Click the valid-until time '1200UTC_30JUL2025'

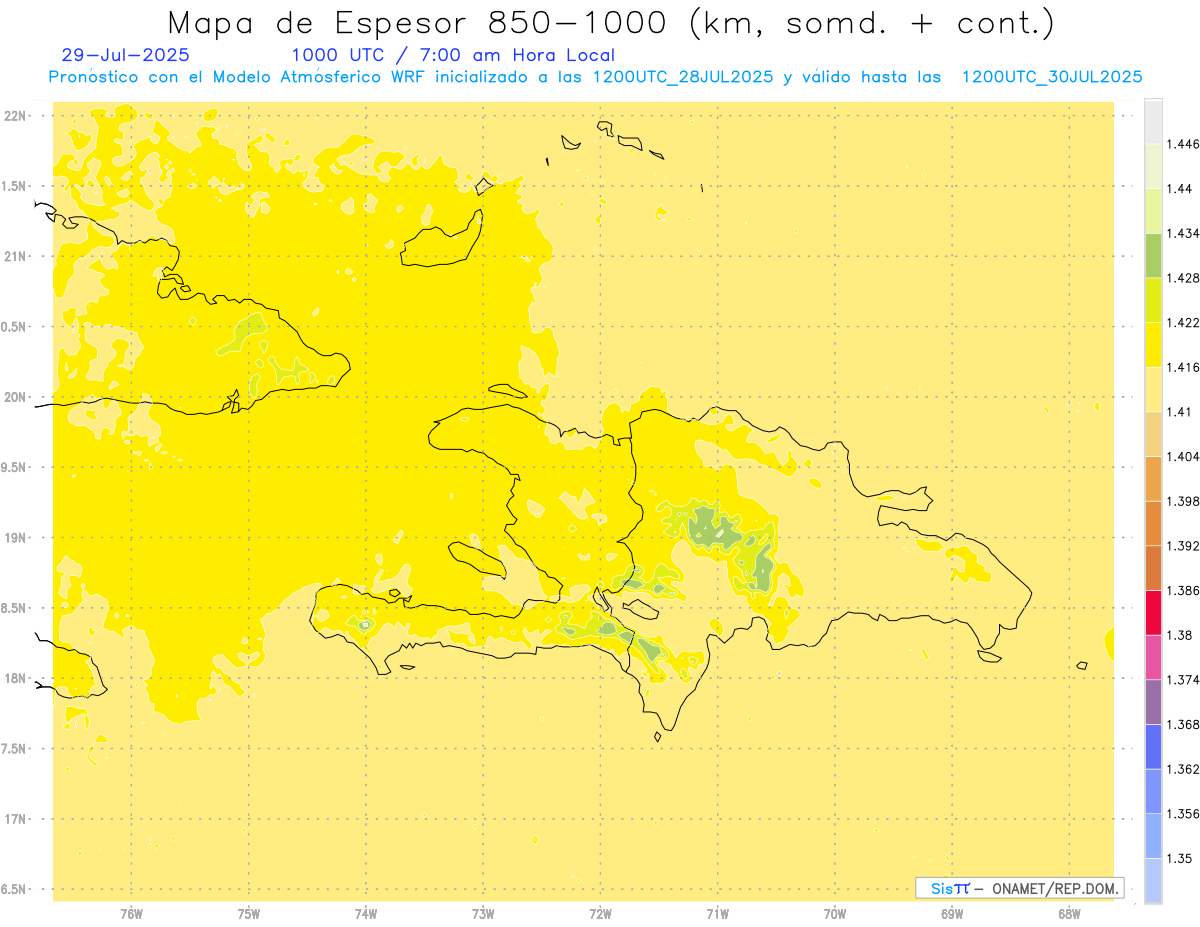[x=1052, y=77]
